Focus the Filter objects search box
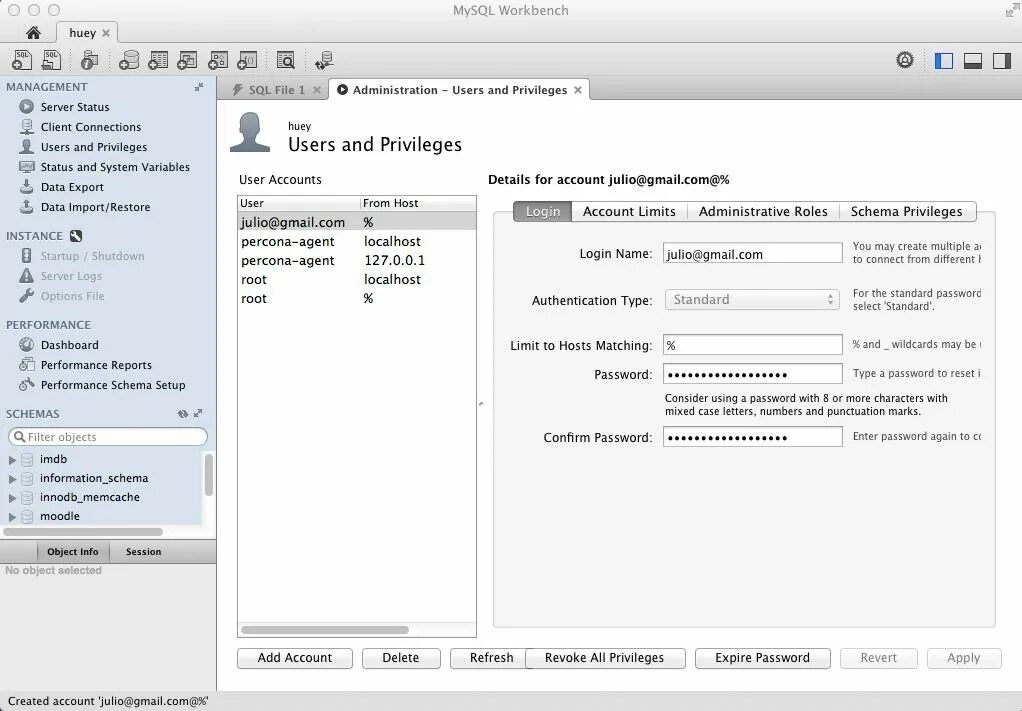Screen dimensions: 1022x711 [108, 437]
